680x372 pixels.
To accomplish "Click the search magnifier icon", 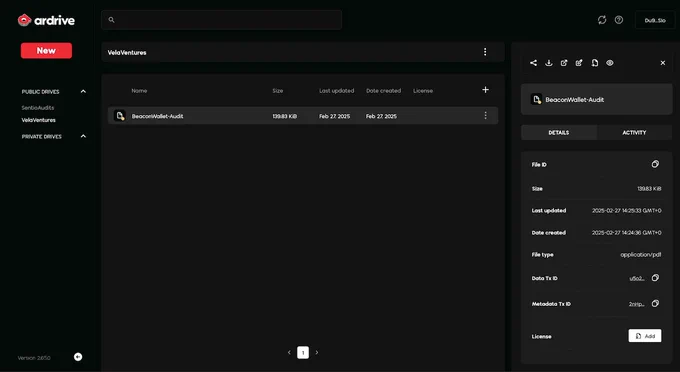I will pyautogui.click(x=111, y=20).
